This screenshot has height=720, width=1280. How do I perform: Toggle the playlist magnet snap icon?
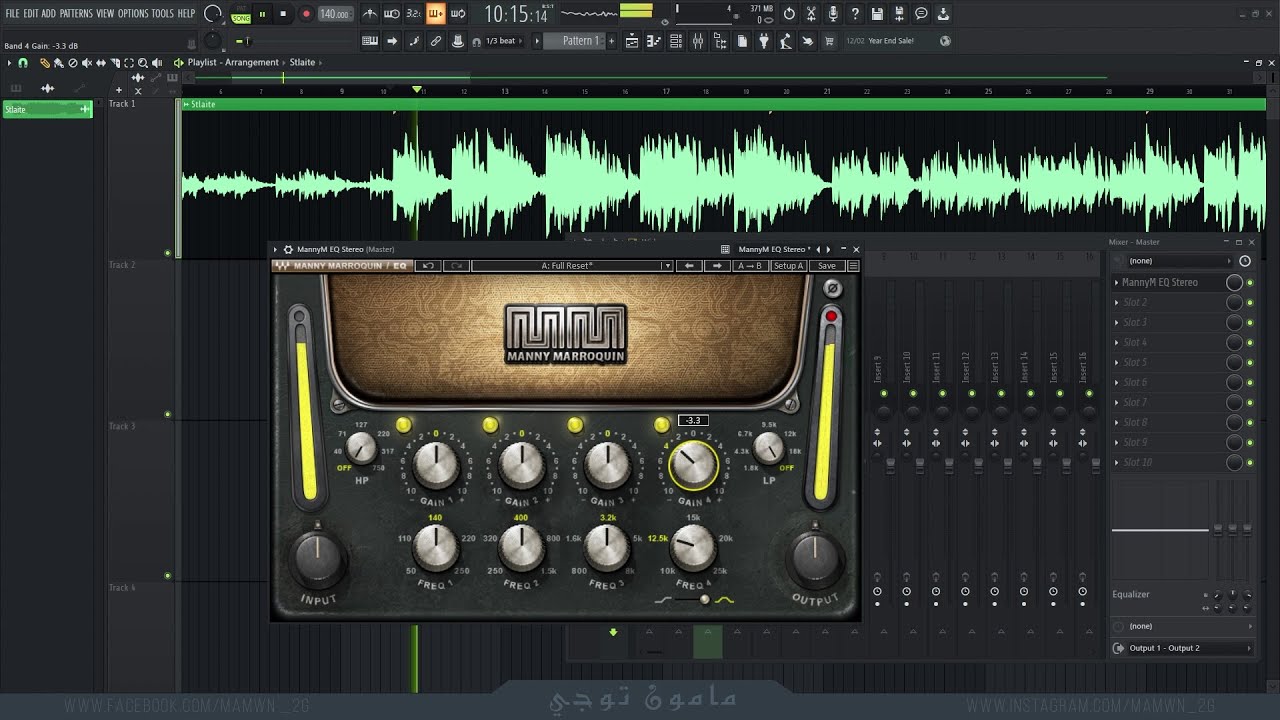22,62
